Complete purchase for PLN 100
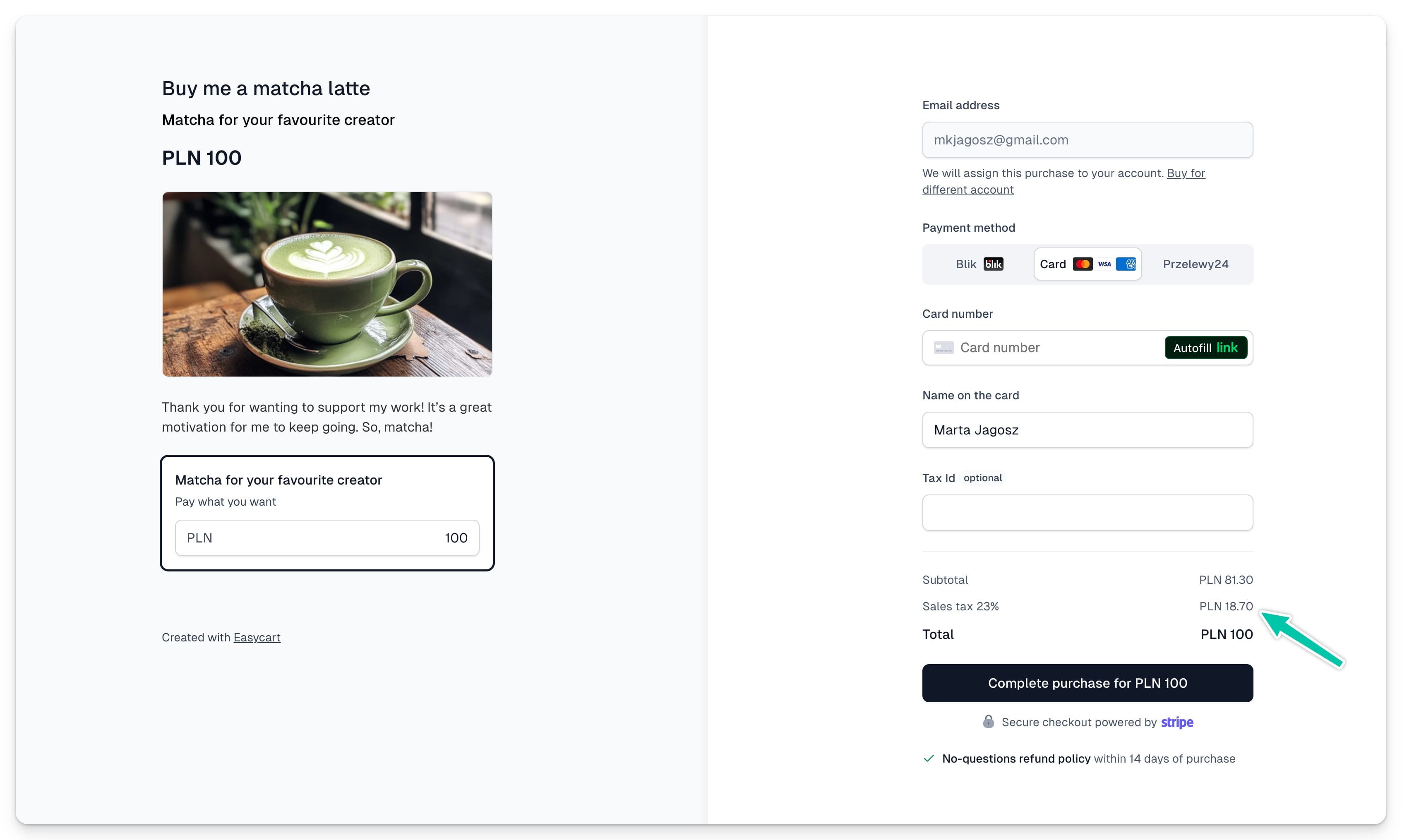Image resolution: width=1402 pixels, height=840 pixels. pyautogui.click(x=1088, y=683)
